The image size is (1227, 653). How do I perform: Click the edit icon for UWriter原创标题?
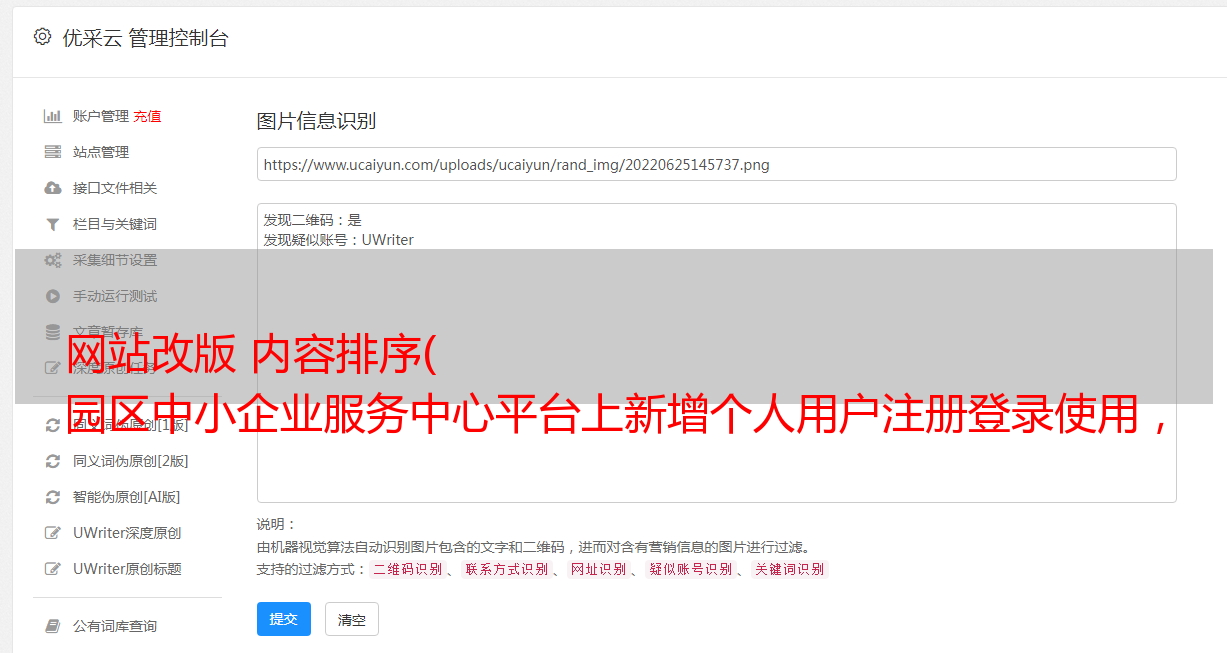pyautogui.click(x=53, y=569)
